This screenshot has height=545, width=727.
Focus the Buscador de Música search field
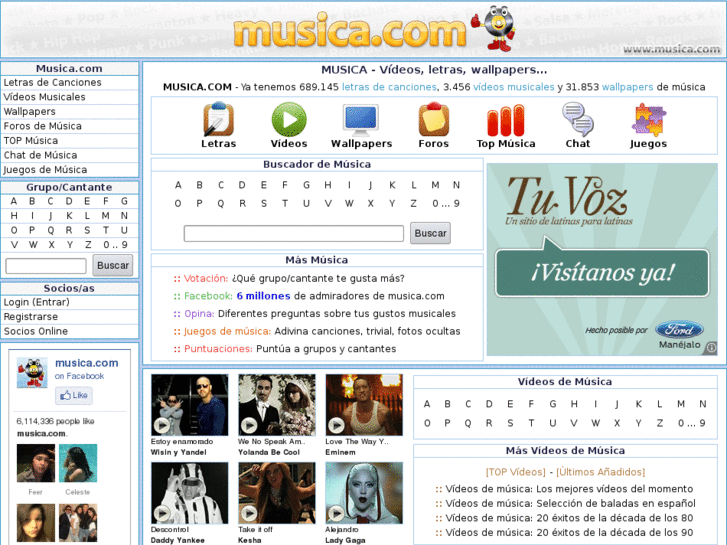click(293, 233)
